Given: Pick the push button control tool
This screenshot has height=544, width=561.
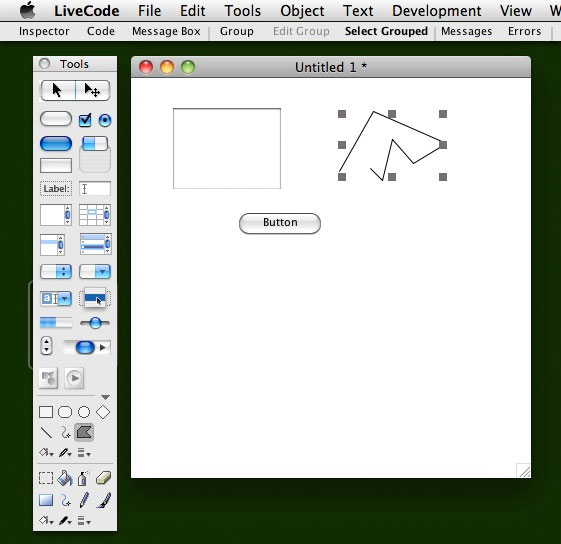Looking at the screenshot, I should tap(56, 119).
